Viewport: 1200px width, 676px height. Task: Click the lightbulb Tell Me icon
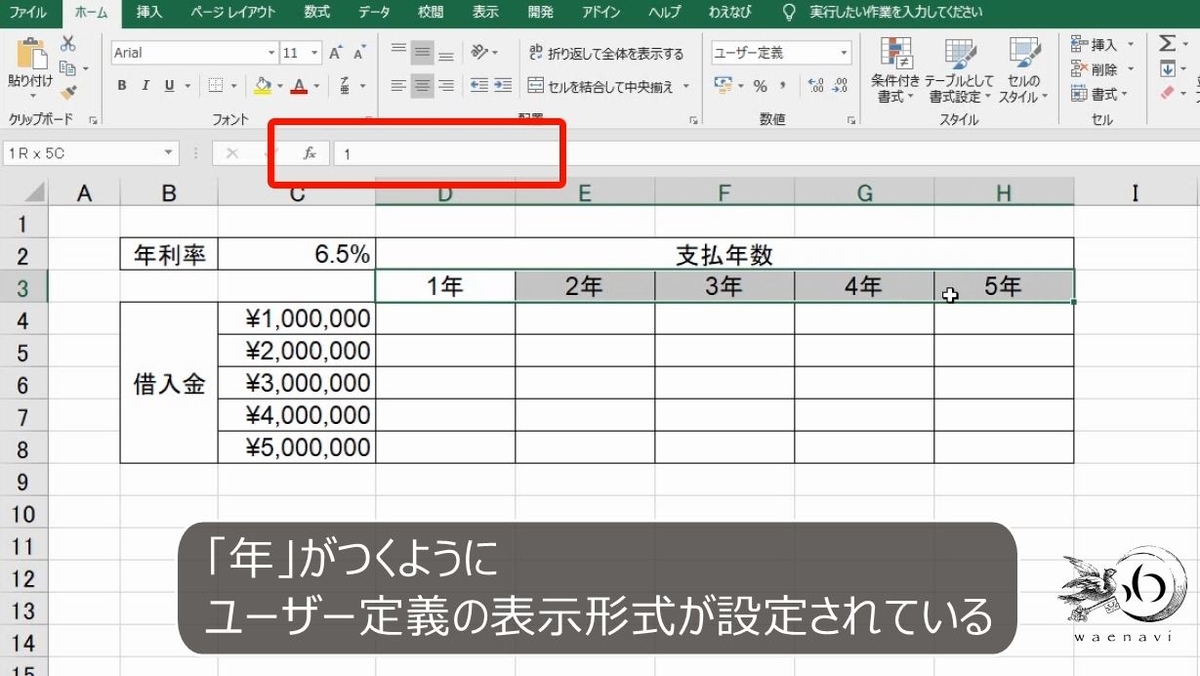791,12
